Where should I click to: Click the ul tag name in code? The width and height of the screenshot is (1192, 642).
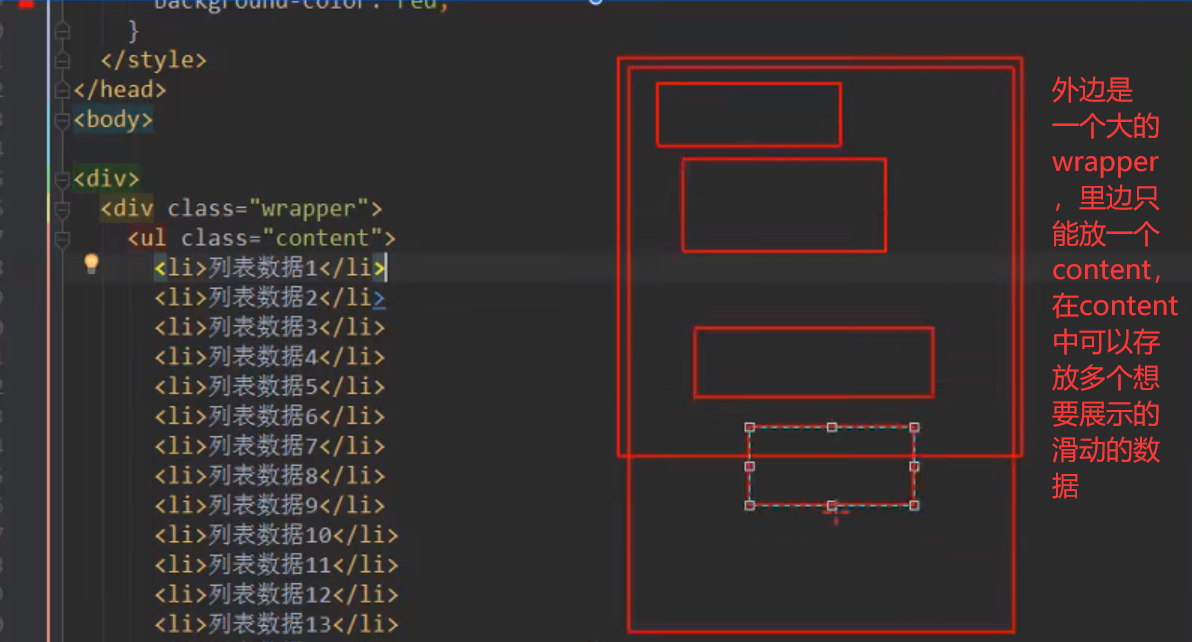pyautogui.click(x=154, y=238)
